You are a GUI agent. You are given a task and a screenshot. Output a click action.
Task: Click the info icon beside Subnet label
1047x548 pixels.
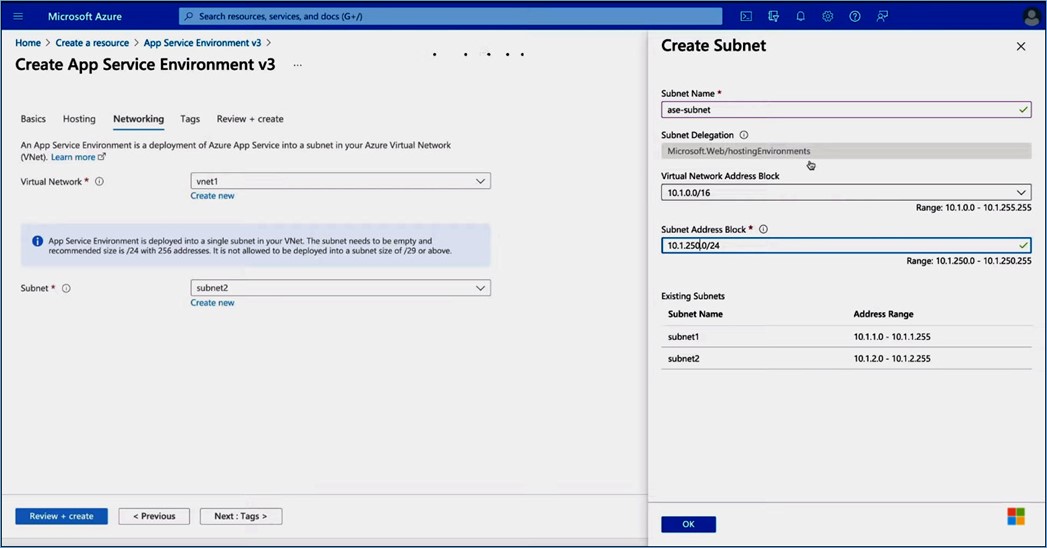(x=66, y=288)
